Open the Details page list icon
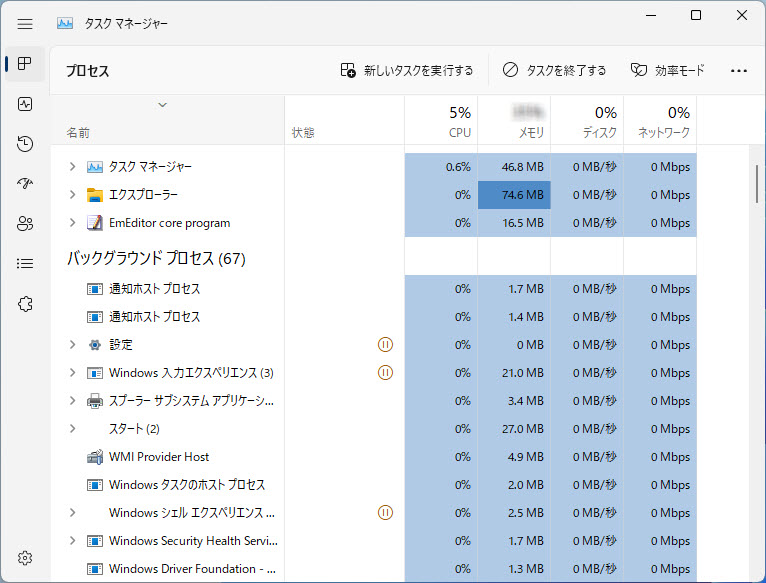766x583 pixels. coord(26,264)
